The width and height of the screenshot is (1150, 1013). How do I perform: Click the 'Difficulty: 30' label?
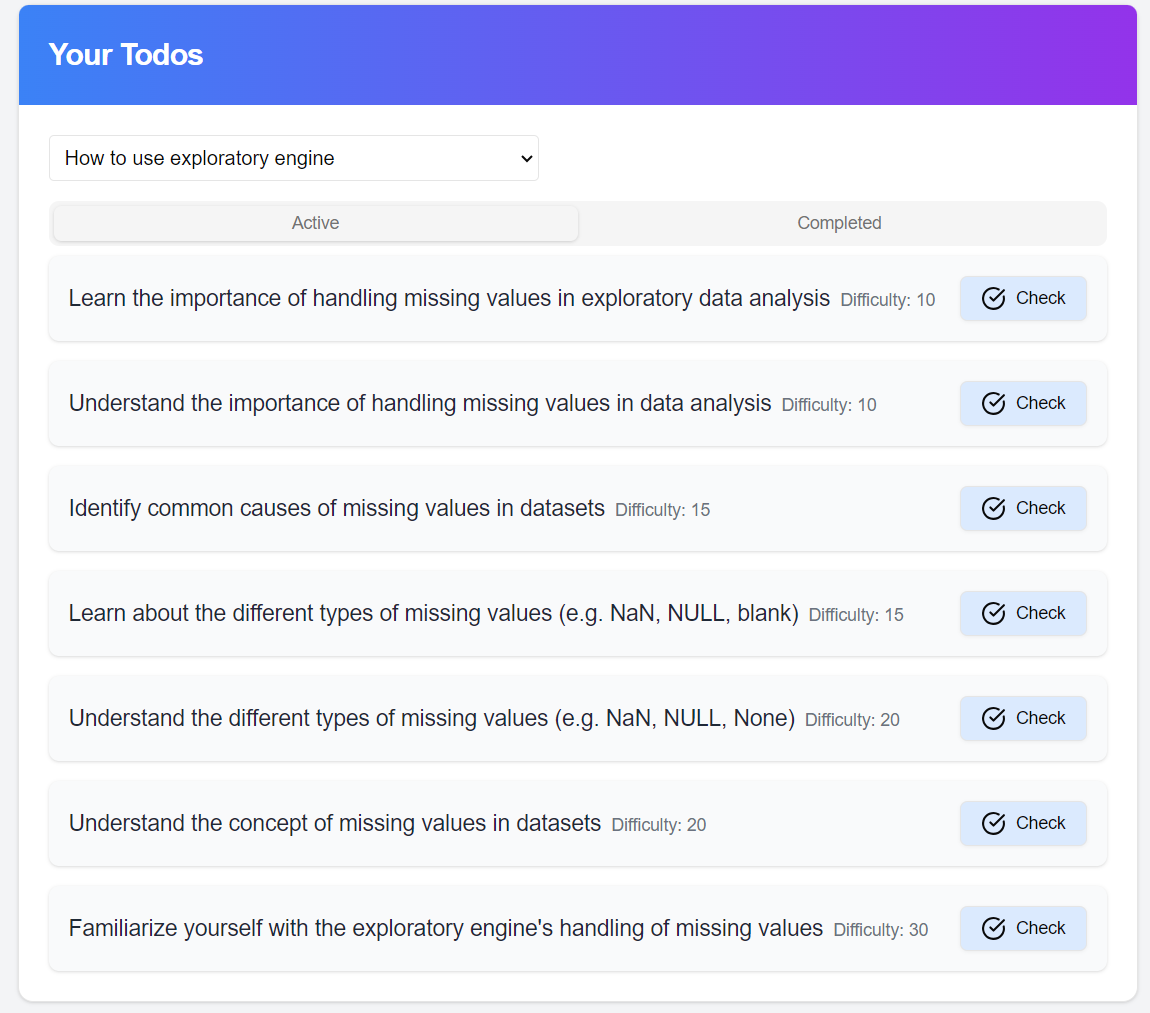click(880, 930)
